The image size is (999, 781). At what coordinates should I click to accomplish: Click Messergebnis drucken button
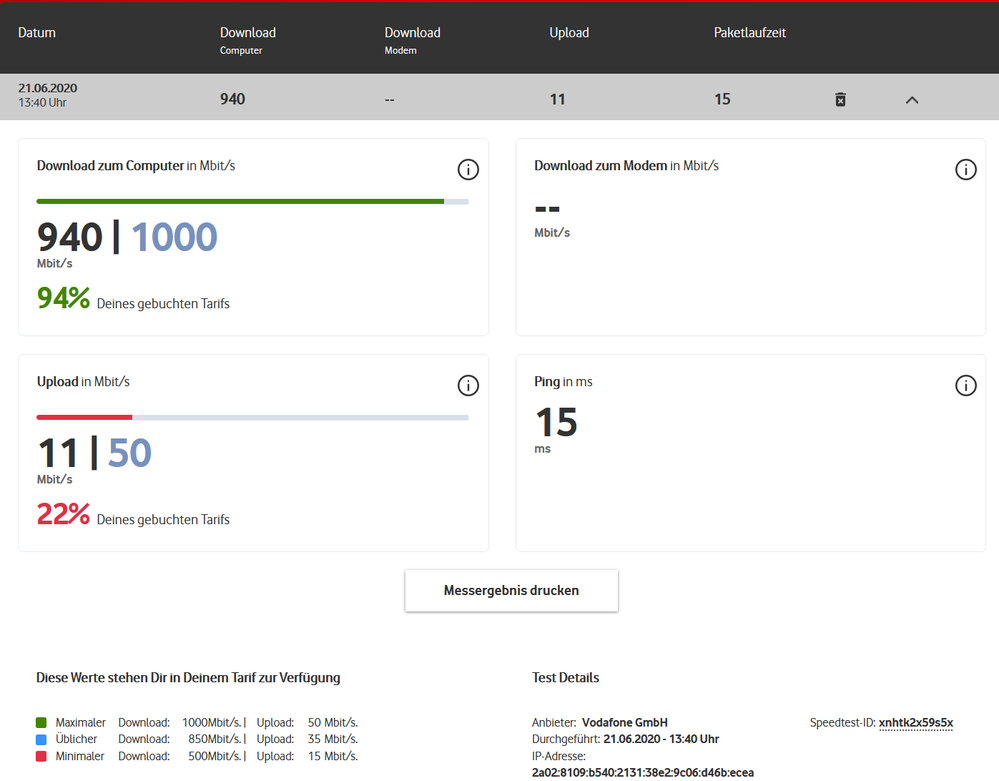click(x=511, y=590)
